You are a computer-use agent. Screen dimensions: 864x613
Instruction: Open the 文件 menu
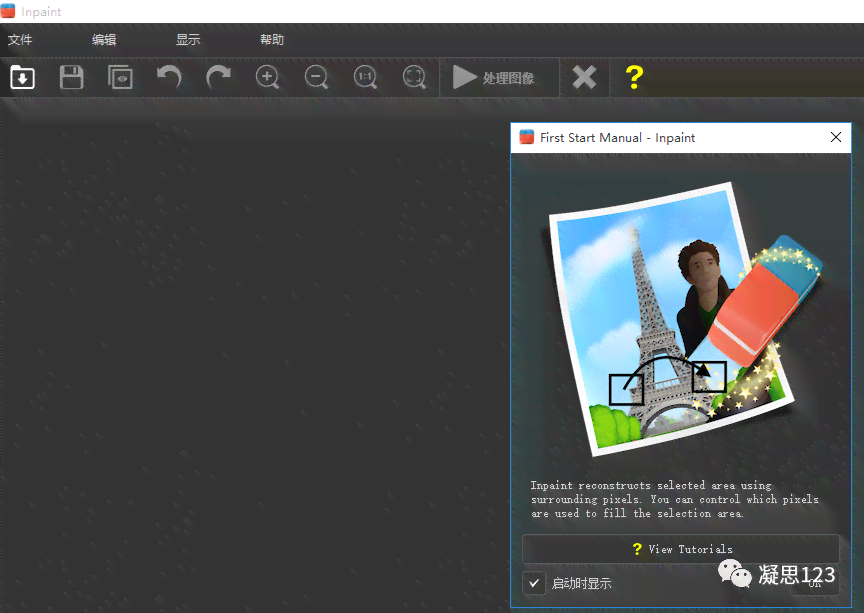pyautogui.click(x=20, y=40)
